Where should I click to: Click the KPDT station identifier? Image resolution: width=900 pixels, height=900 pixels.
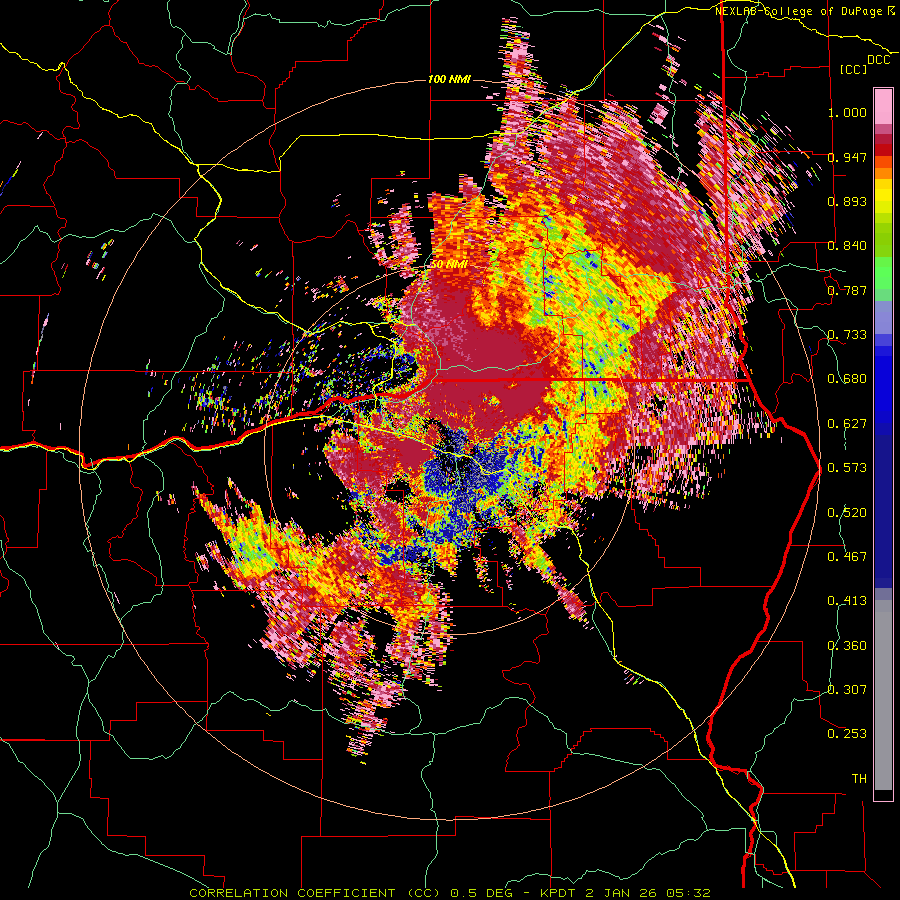(560, 893)
